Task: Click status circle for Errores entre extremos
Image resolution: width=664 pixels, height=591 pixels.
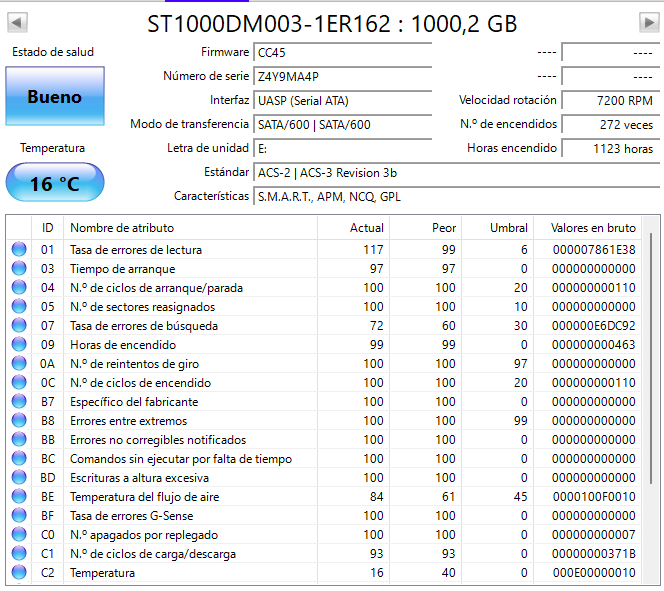Action: (19, 420)
